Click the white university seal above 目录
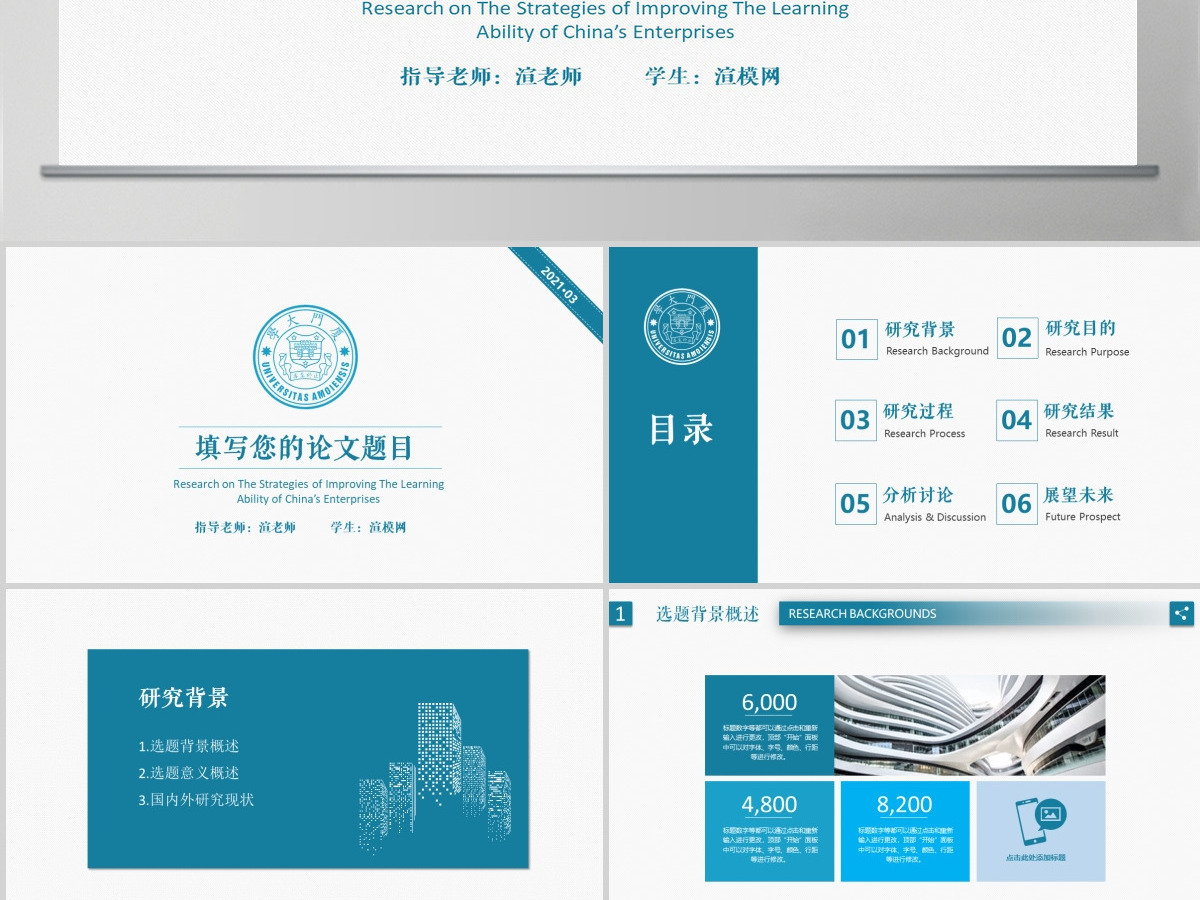The width and height of the screenshot is (1200, 900). point(682,326)
